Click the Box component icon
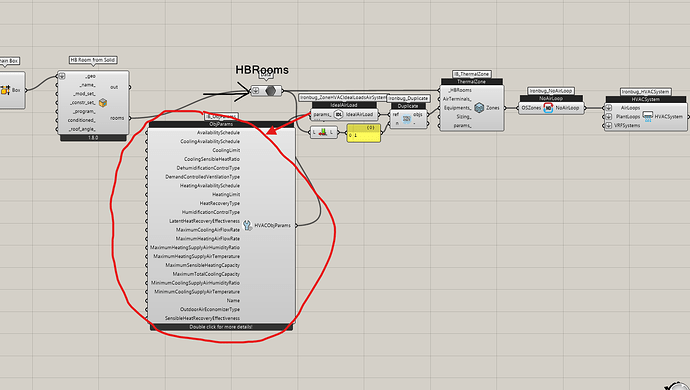This screenshot has height=390, width=690. point(5,90)
